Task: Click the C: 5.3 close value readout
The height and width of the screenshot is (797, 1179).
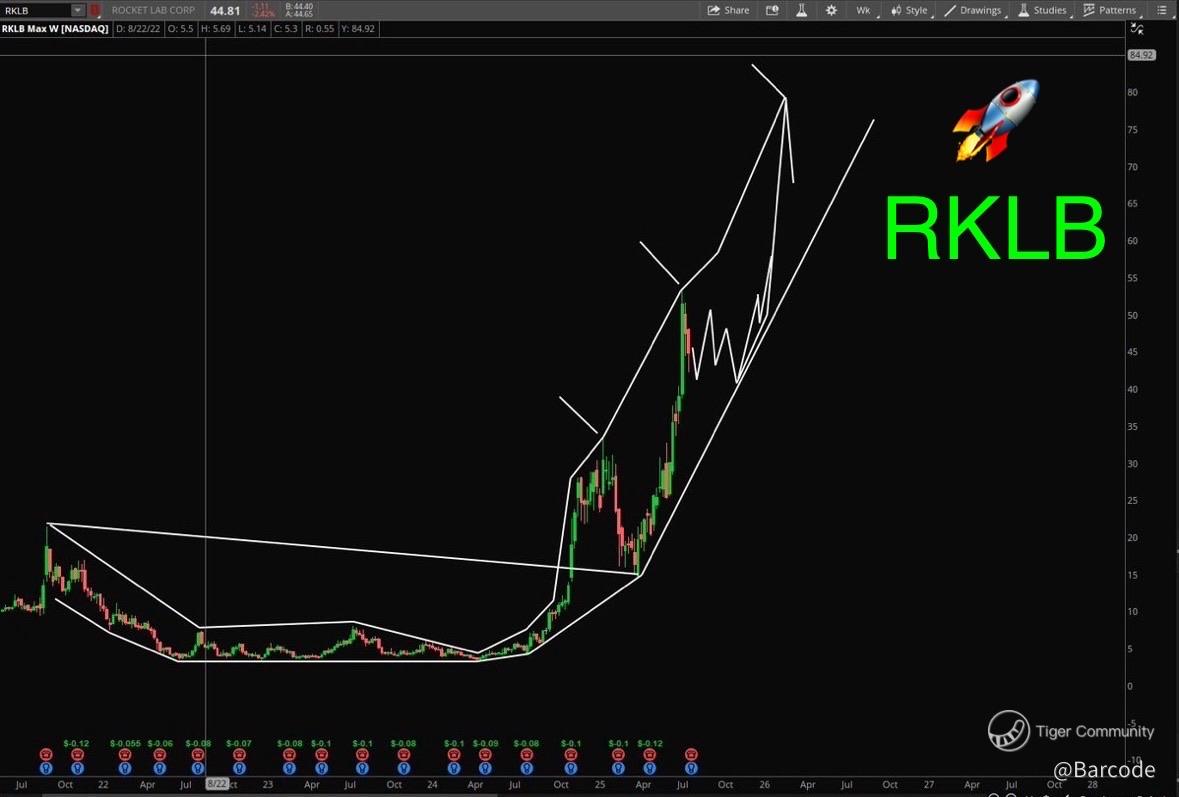Action: tap(285, 29)
